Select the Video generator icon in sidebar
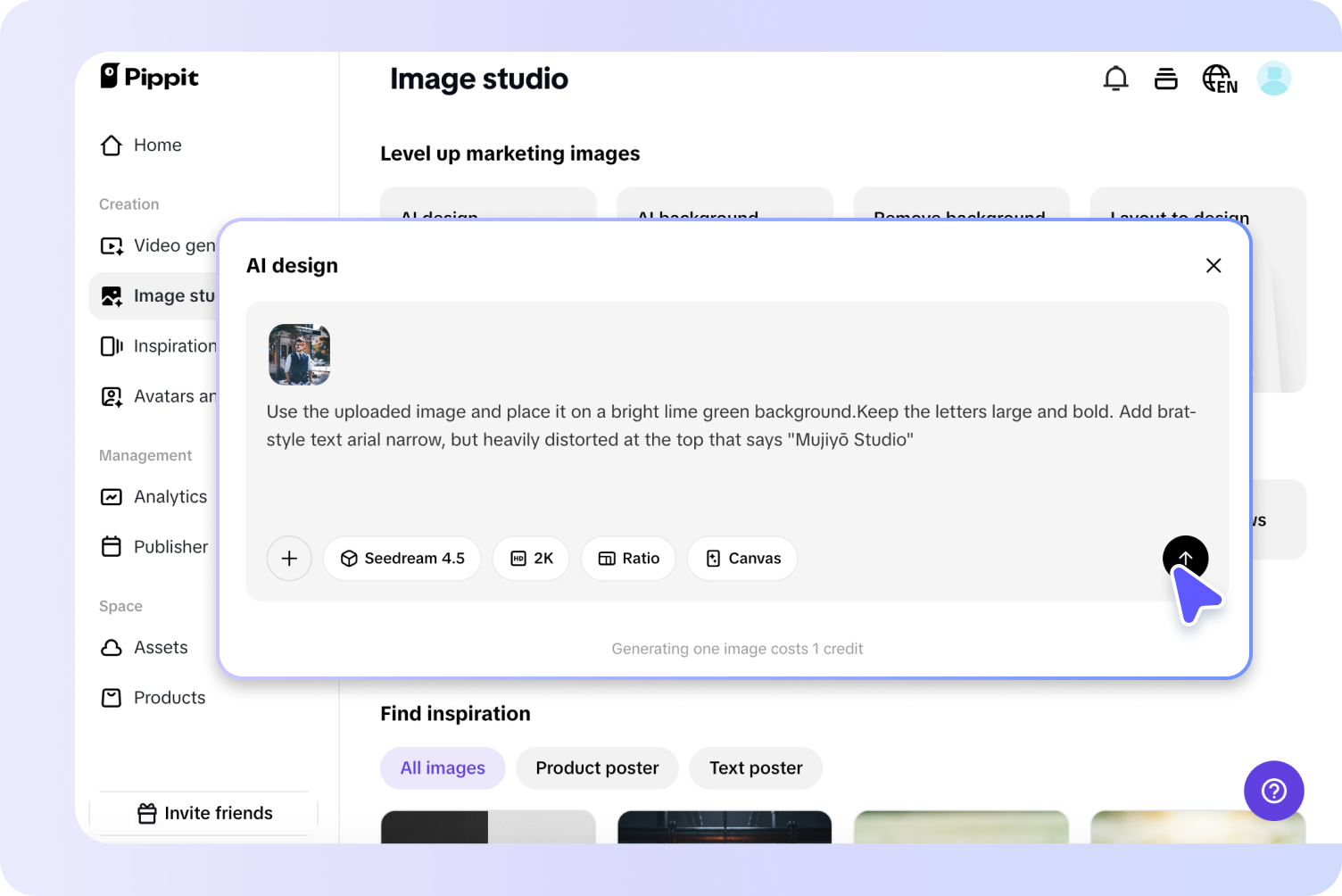Viewport: 1342px width, 896px height. [x=111, y=245]
